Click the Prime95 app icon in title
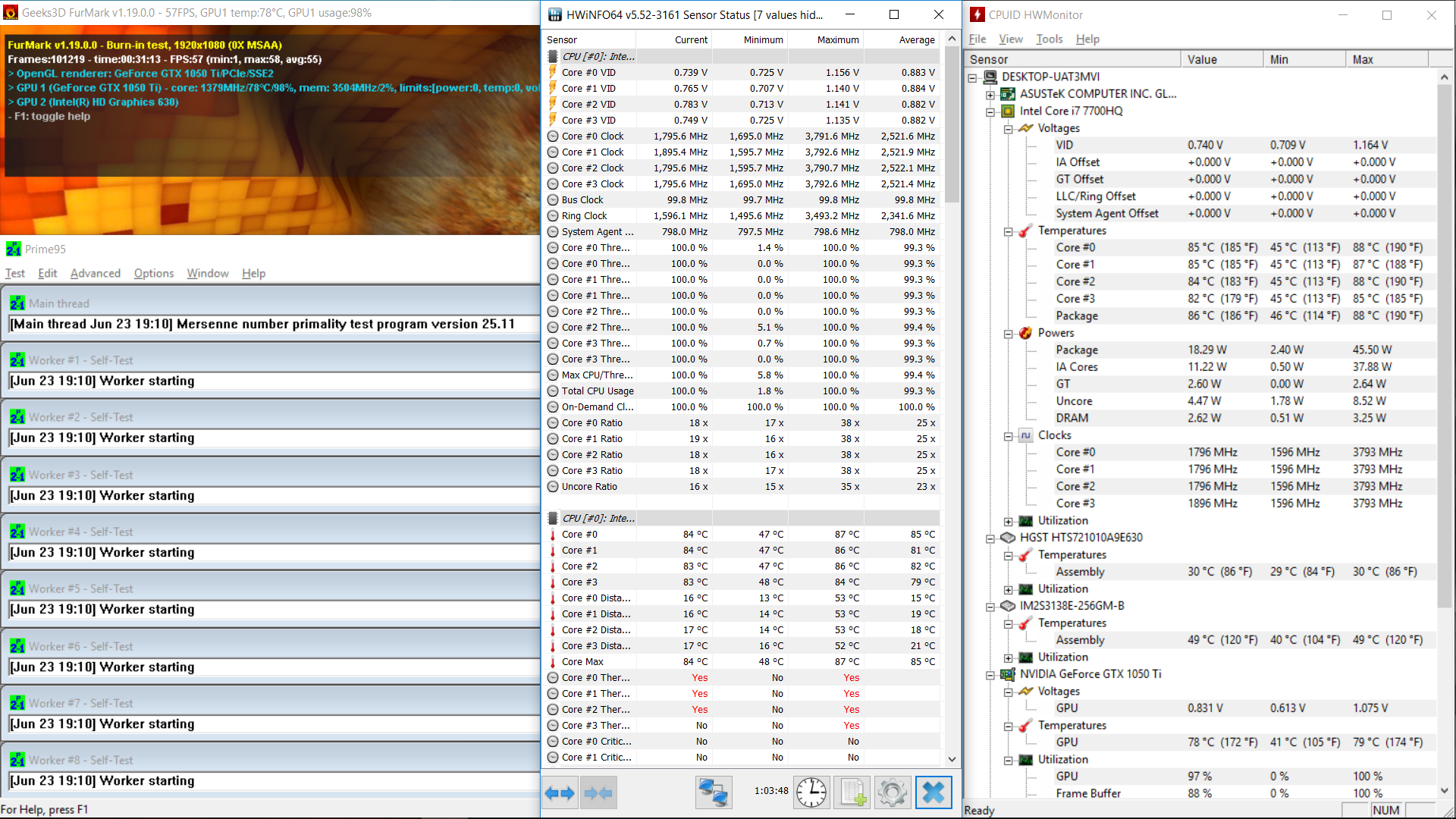 pyautogui.click(x=13, y=249)
